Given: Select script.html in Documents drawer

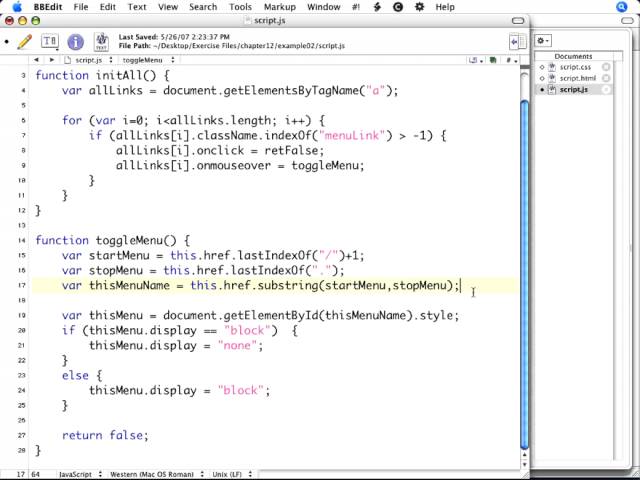Looking at the screenshot, I should point(577,78).
